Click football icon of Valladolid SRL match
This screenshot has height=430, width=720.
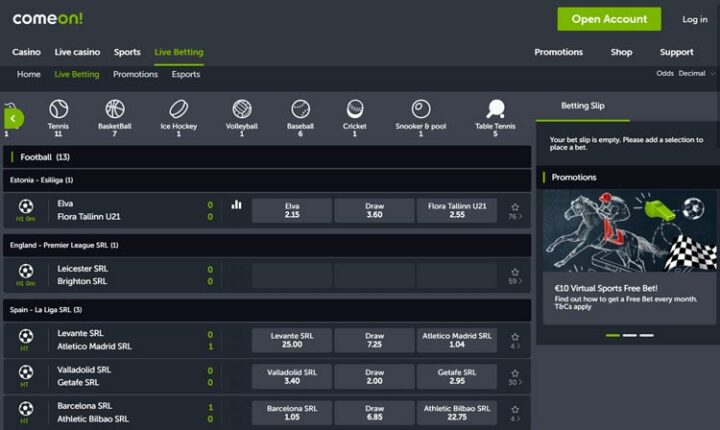coord(26,372)
